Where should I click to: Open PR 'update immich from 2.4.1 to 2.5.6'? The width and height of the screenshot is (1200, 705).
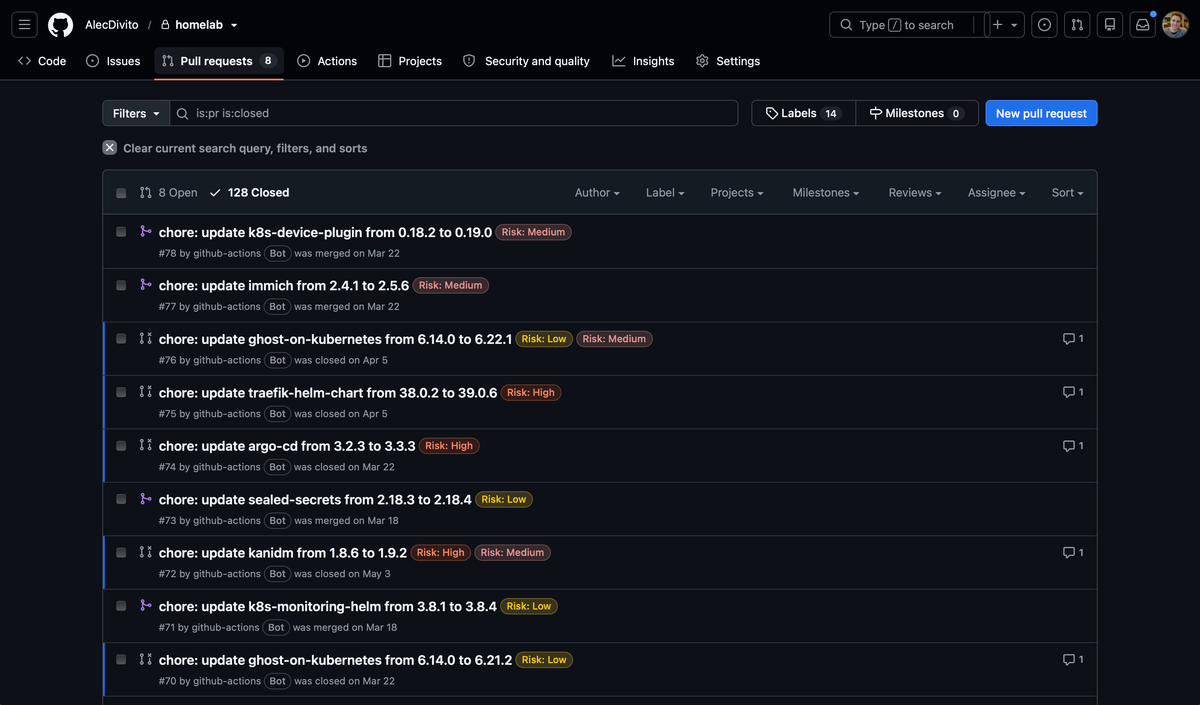[284, 285]
